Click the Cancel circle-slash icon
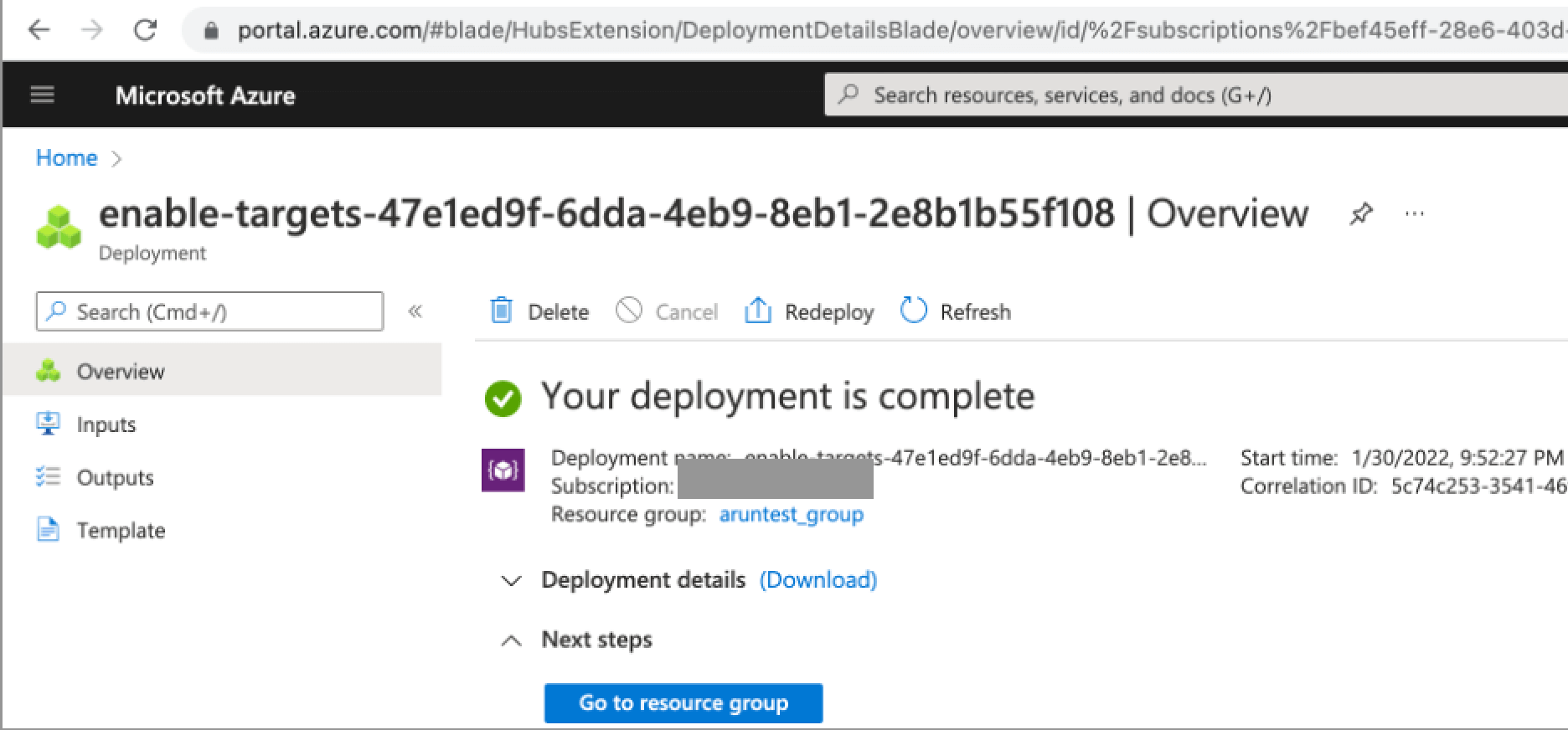 point(629,311)
